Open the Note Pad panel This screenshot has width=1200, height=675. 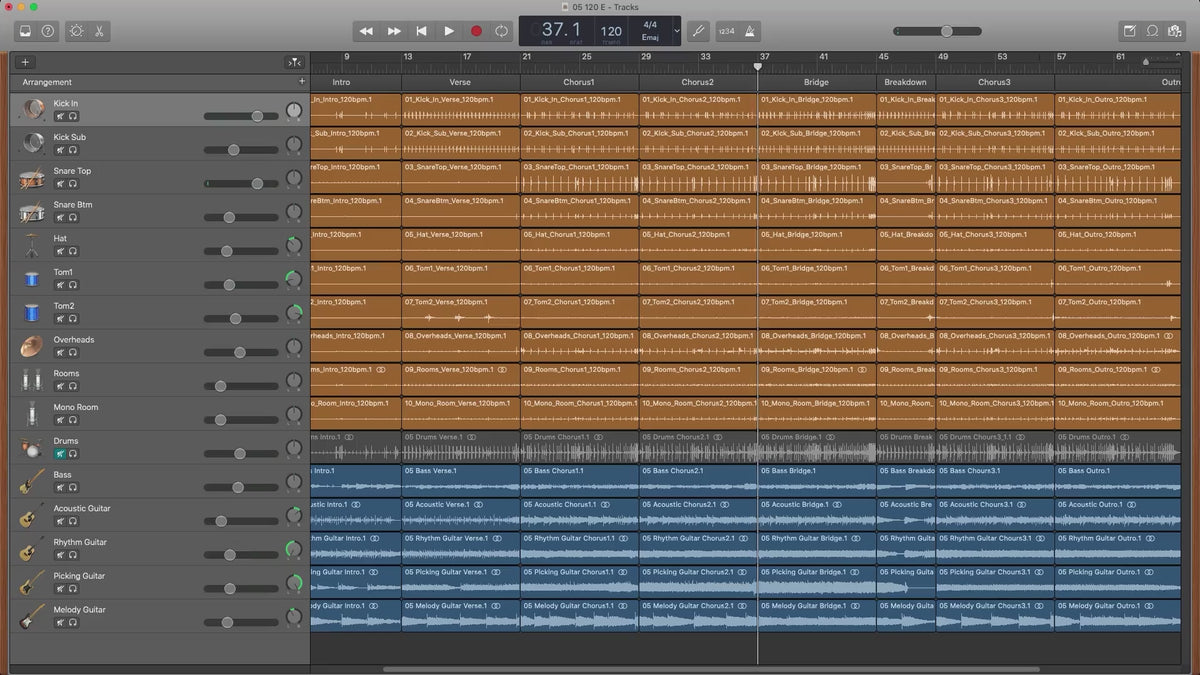pos(1129,31)
